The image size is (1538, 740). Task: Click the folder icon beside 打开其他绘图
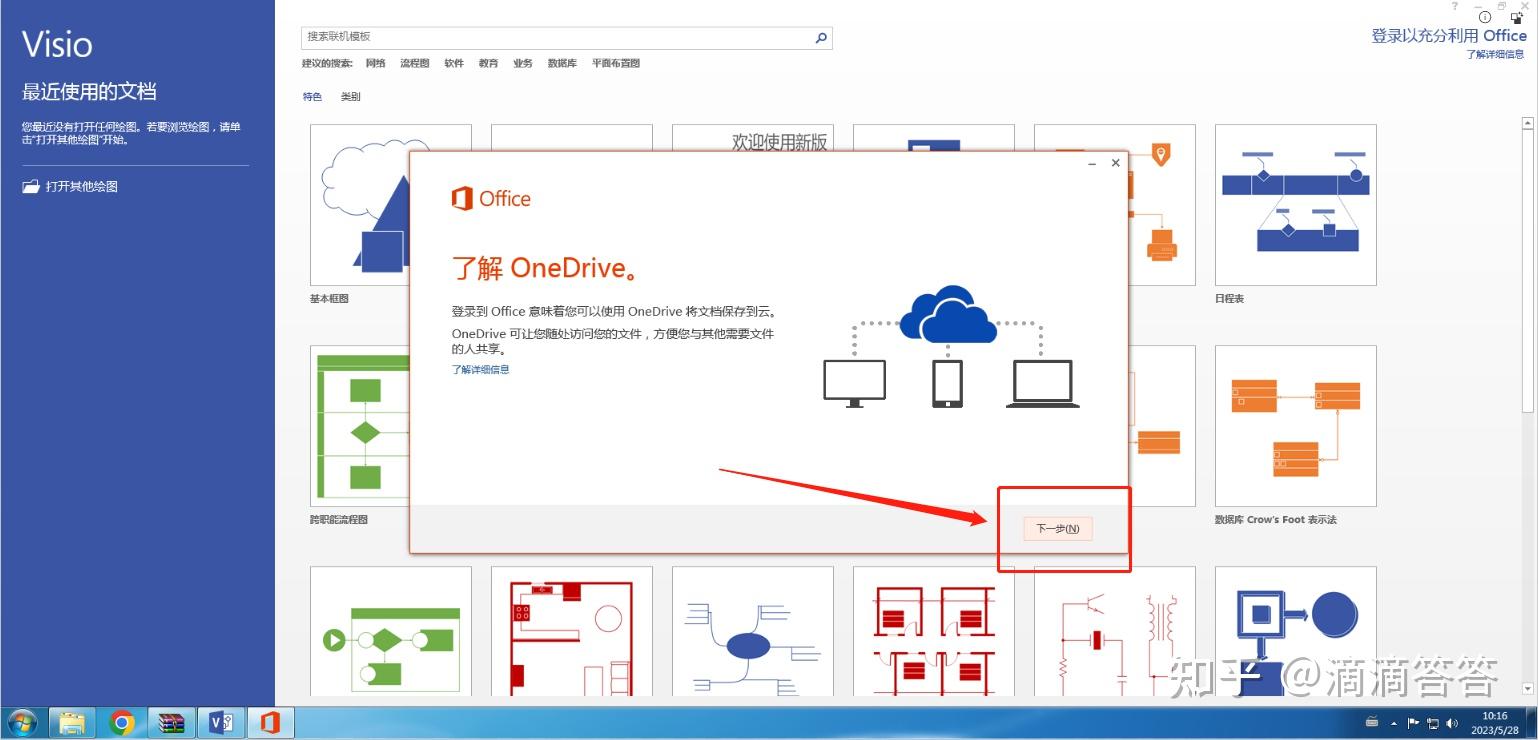point(30,186)
